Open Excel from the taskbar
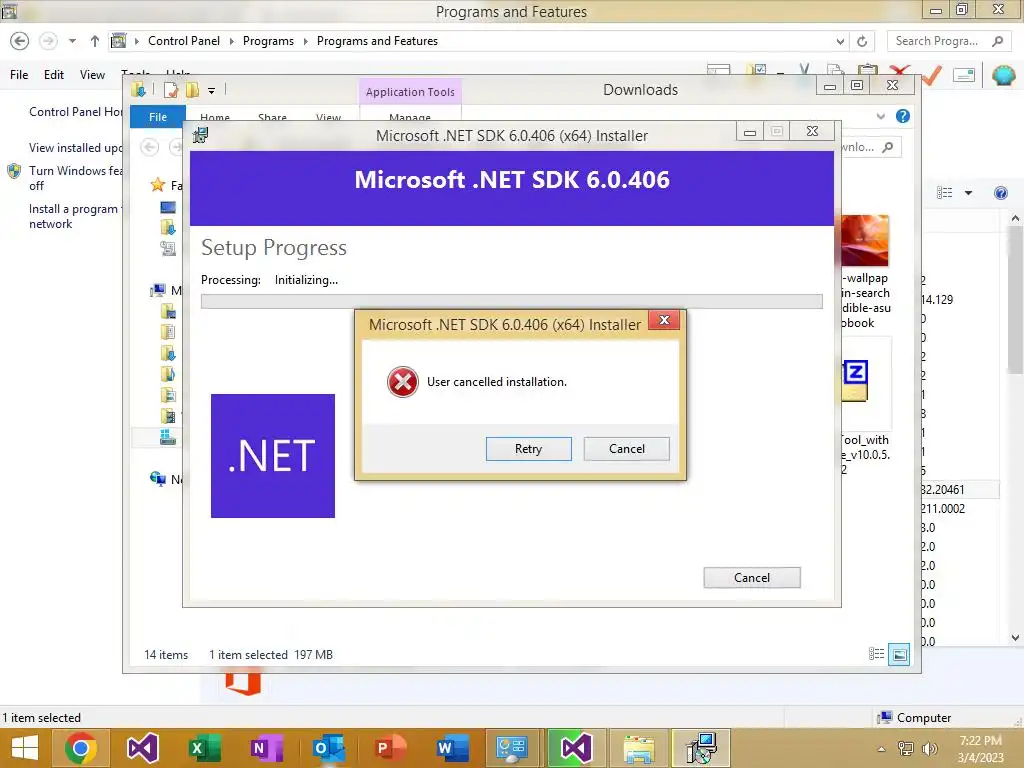Image resolution: width=1024 pixels, height=768 pixels. point(204,748)
